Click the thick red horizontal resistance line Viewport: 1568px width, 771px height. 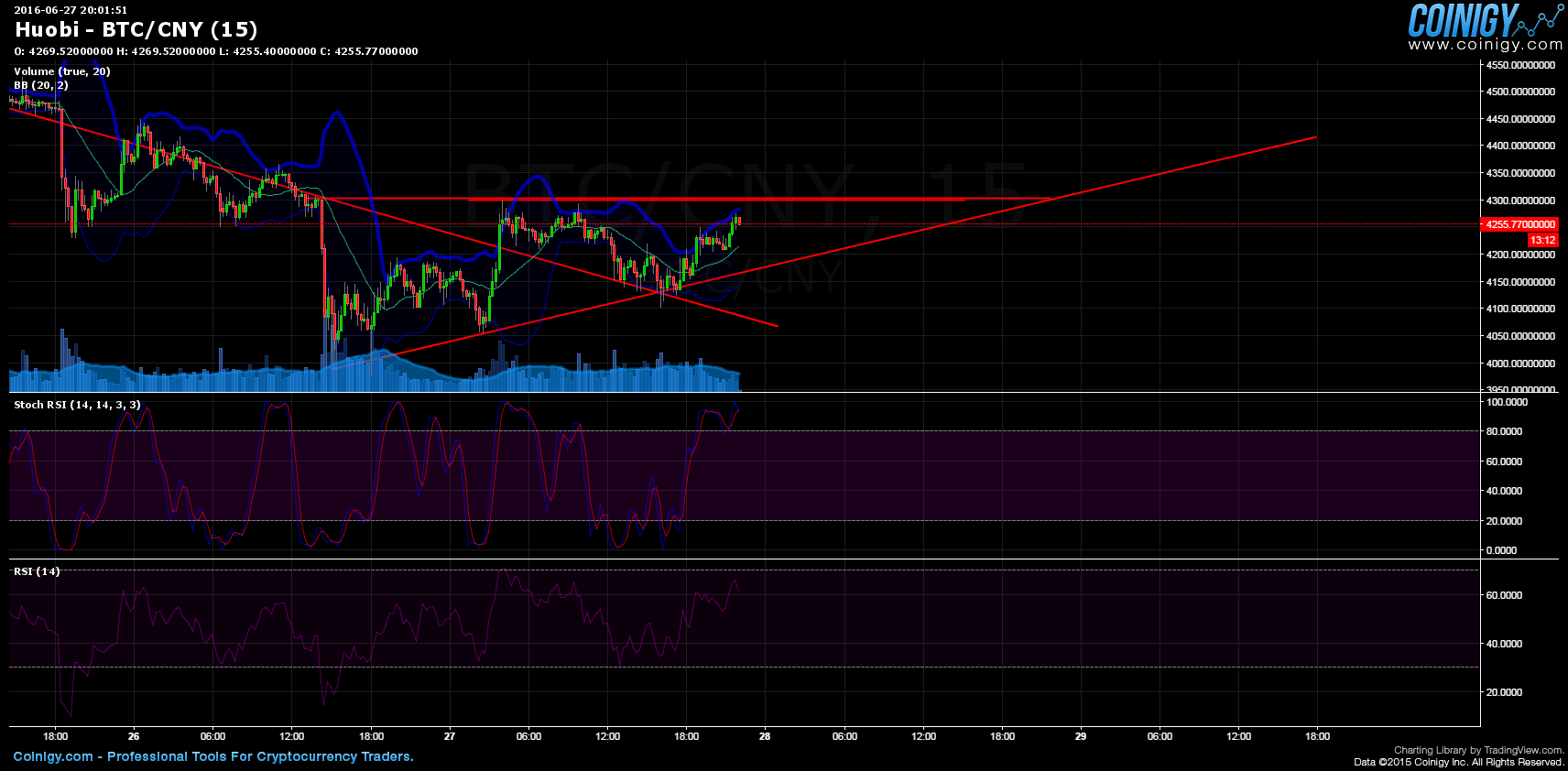coord(714,199)
